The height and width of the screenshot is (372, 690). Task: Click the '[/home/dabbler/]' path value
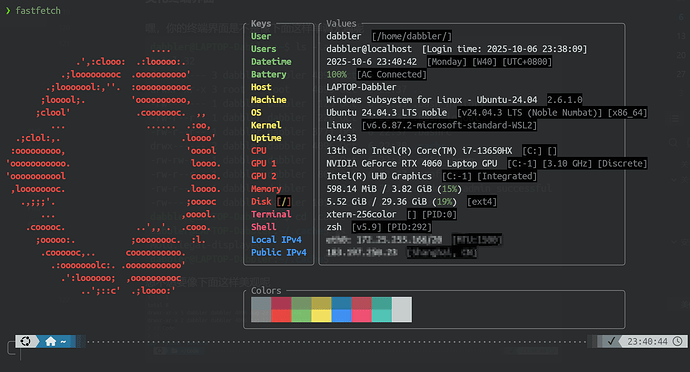(x=411, y=36)
